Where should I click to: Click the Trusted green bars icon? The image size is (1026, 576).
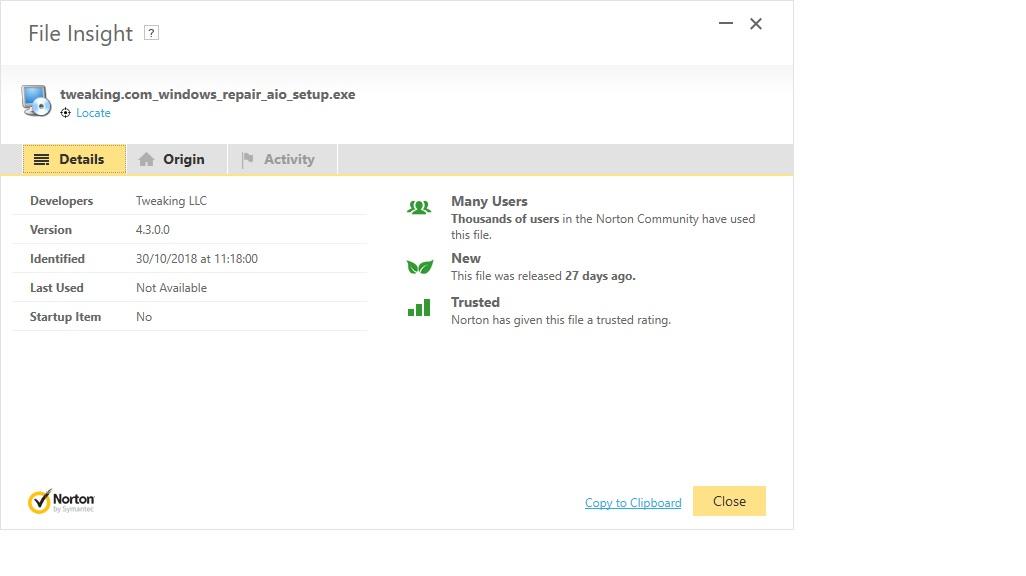pos(419,308)
